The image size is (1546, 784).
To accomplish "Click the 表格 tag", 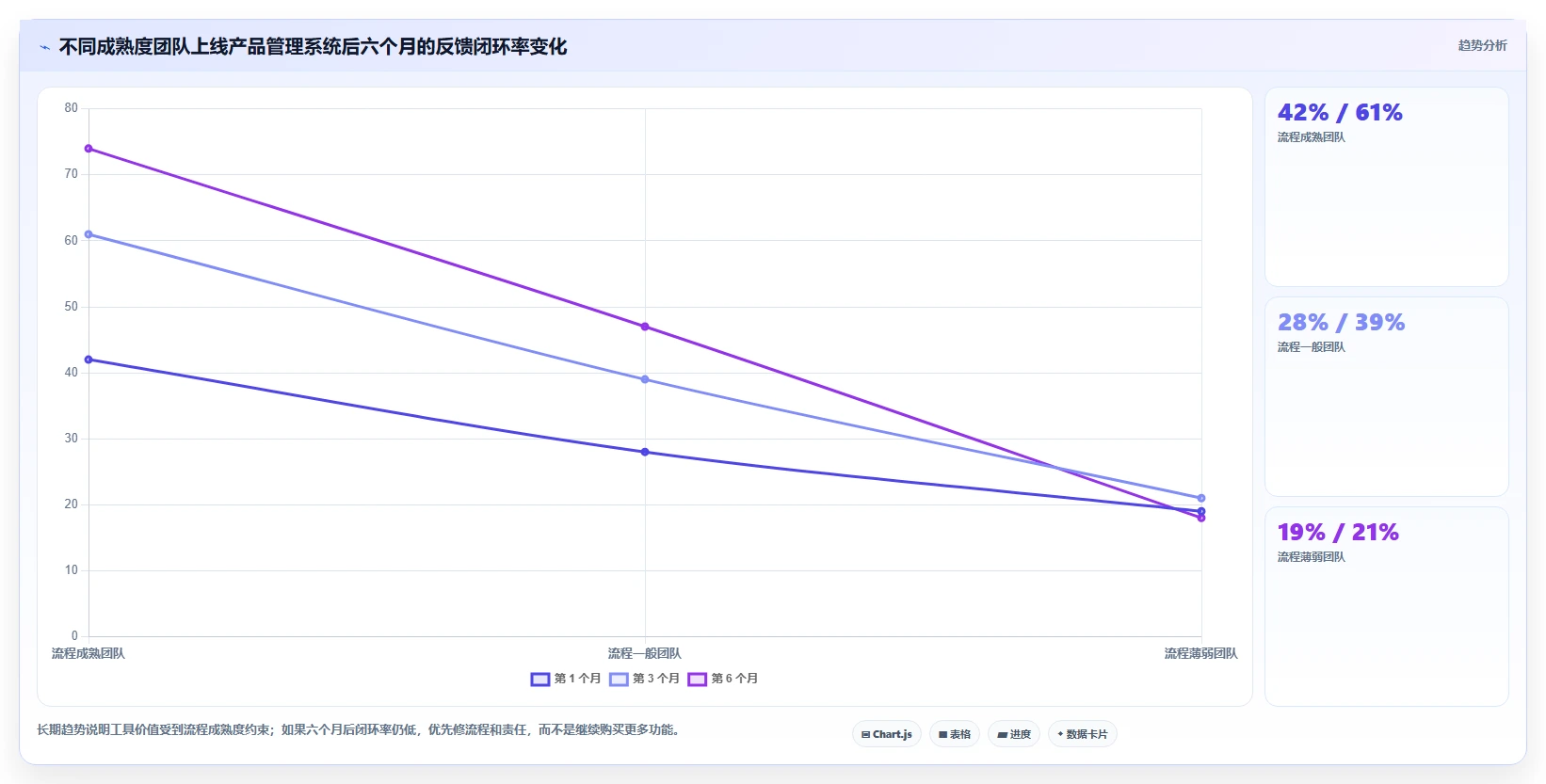I will (955, 734).
